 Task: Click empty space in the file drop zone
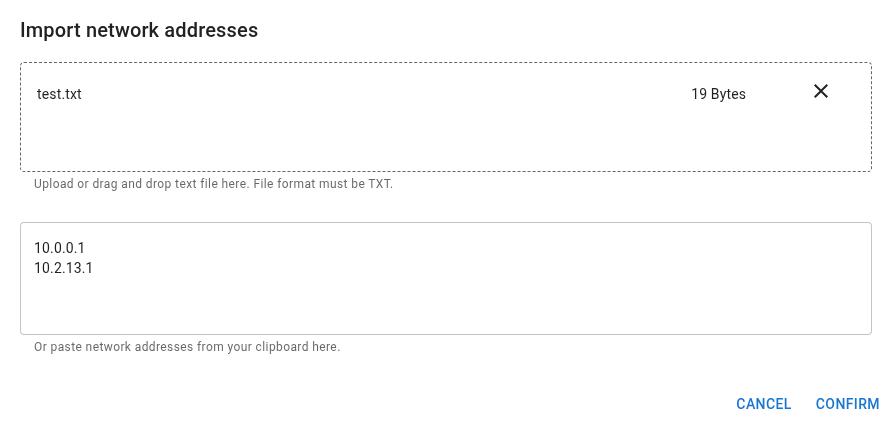click(445, 142)
